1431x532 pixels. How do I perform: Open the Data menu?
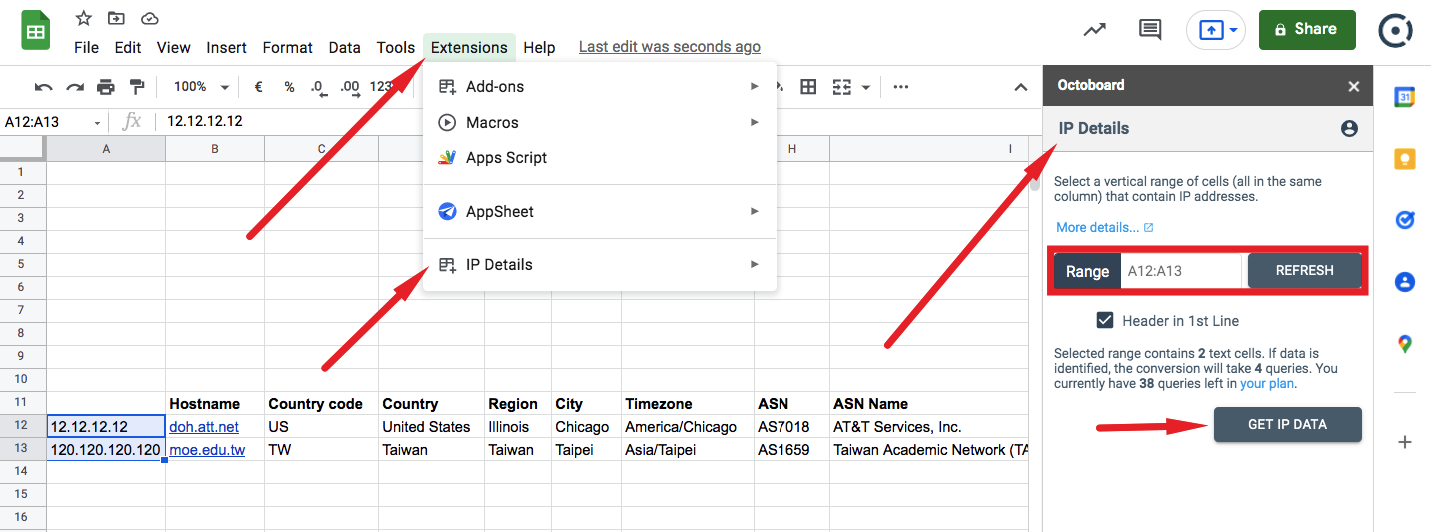pos(345,47)
